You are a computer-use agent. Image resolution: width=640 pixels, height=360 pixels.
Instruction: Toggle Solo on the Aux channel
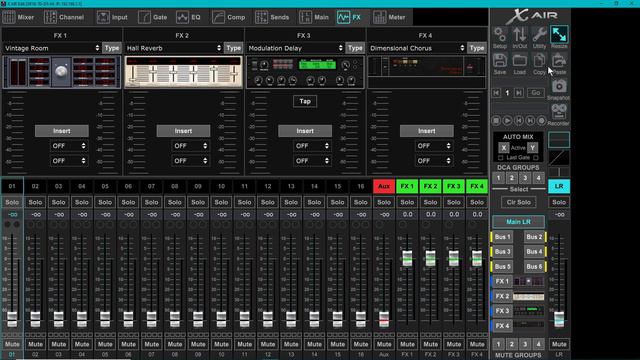(384, 202)
